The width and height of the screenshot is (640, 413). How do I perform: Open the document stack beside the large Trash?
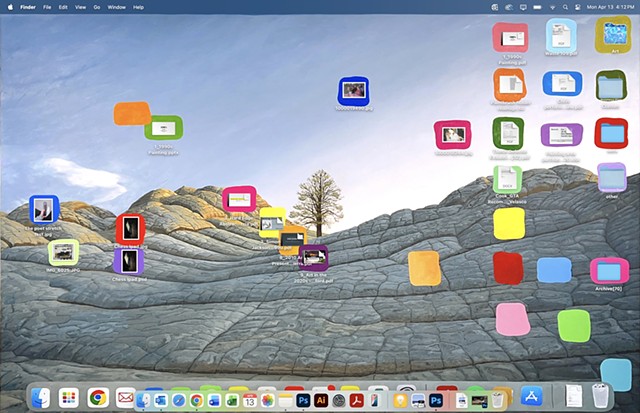(574, 396)
